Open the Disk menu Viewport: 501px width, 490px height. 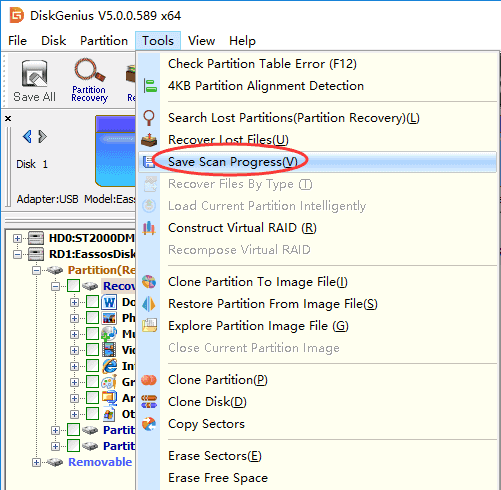[53, 41]
